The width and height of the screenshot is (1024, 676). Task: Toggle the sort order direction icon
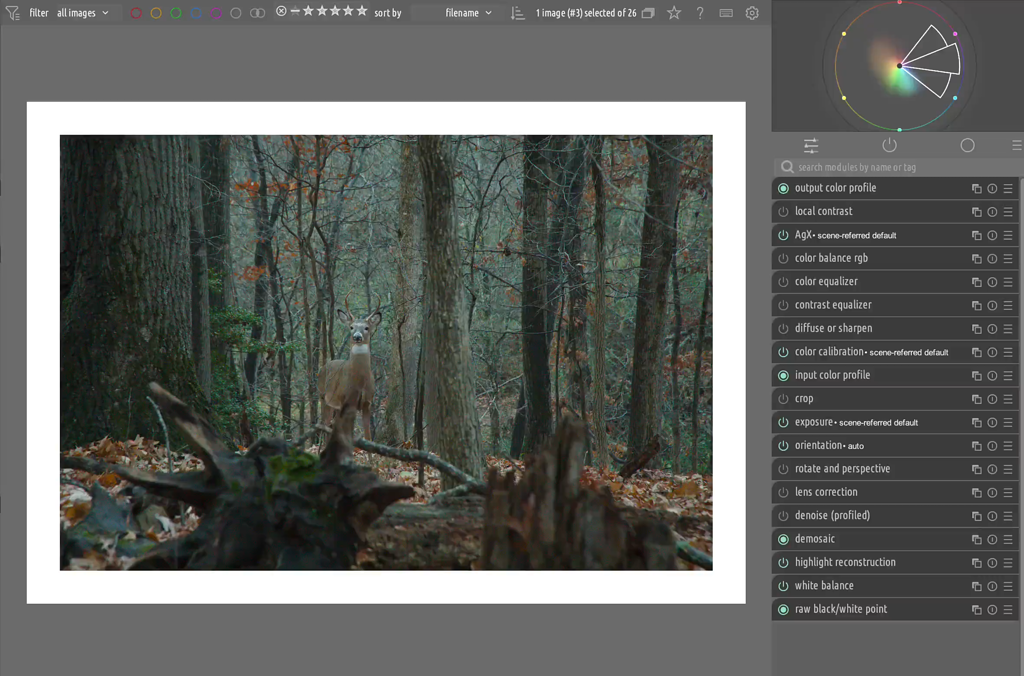coord(518,13)
